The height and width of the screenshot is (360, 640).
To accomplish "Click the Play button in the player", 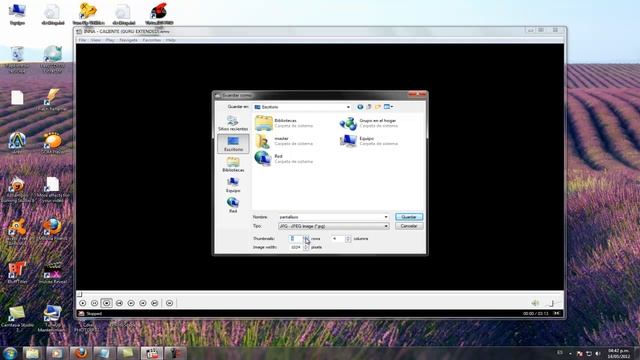I will (82, 303).
